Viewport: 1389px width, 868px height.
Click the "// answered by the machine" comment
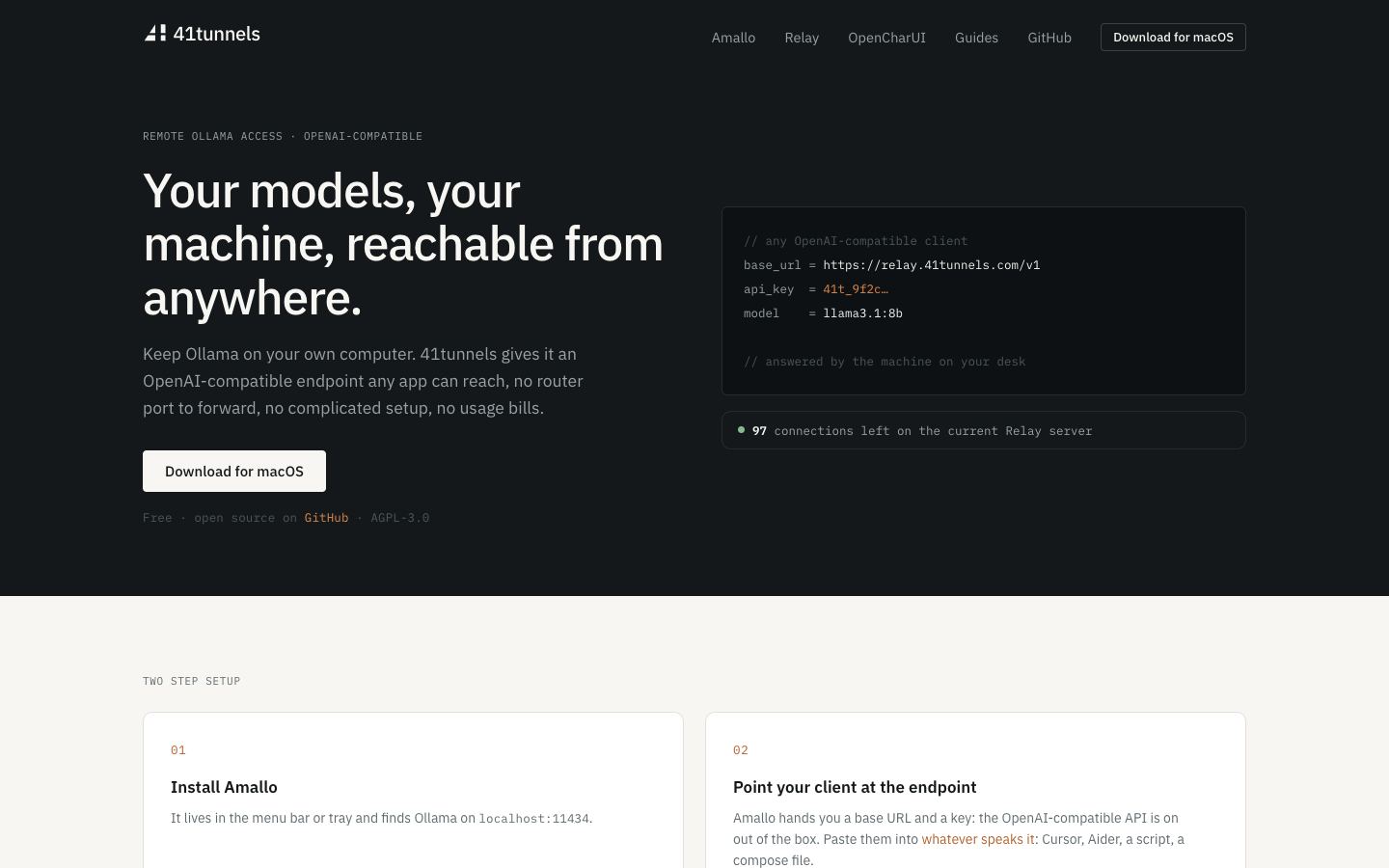tap(885, 362)
